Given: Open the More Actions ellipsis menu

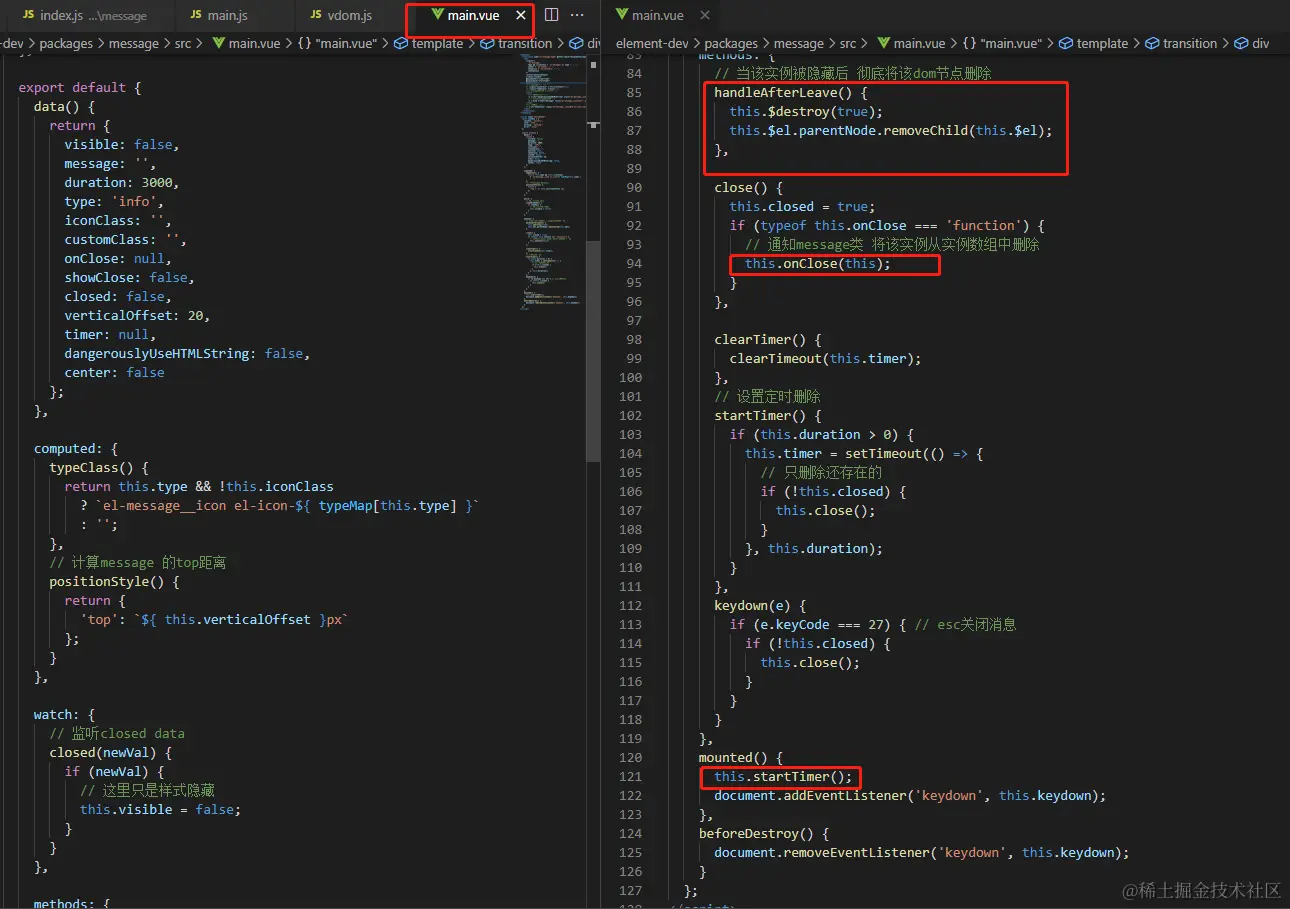Looking at the screenshot, I should [577, 16].
